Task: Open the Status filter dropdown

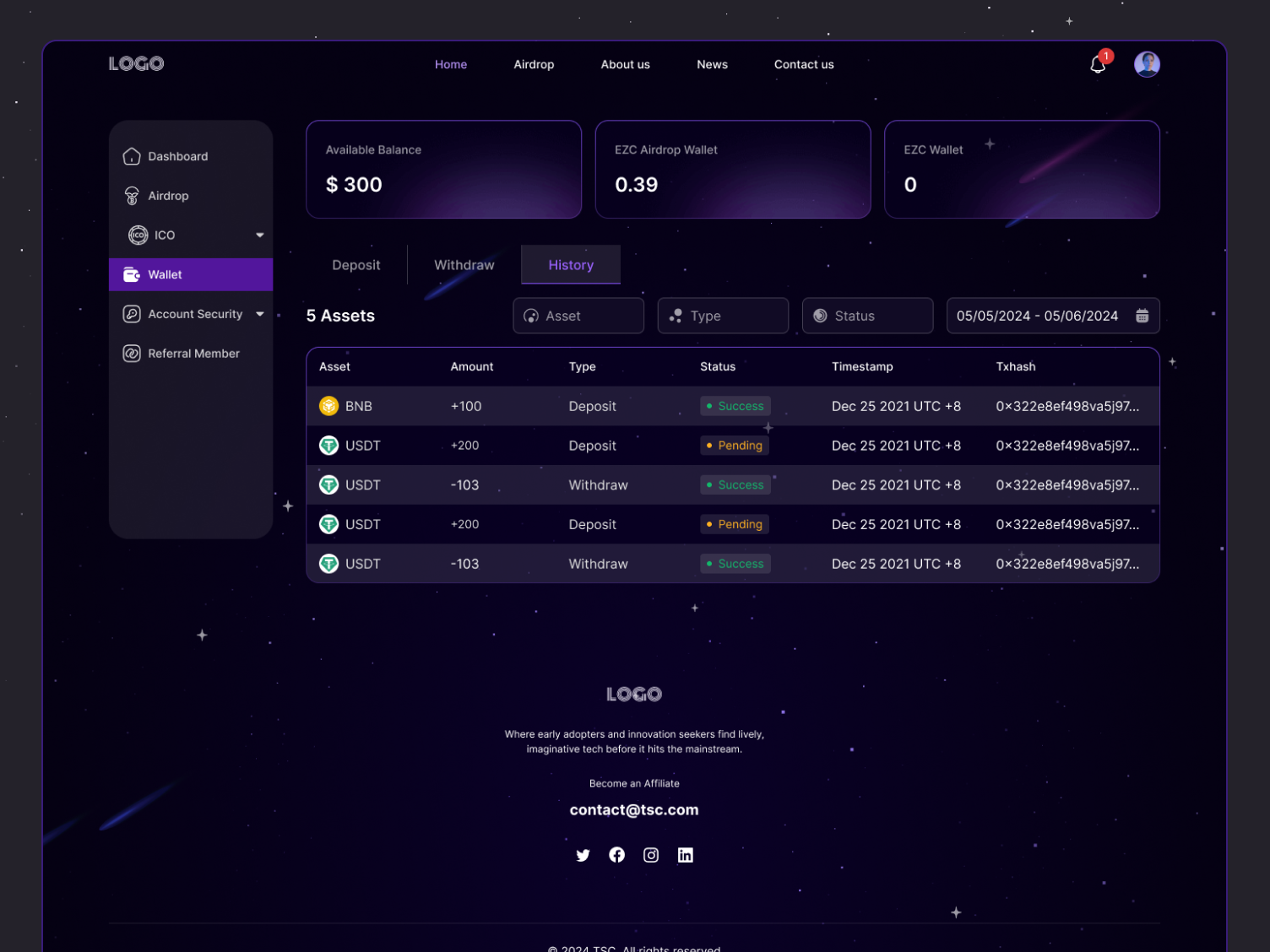Action: (867, 315)
